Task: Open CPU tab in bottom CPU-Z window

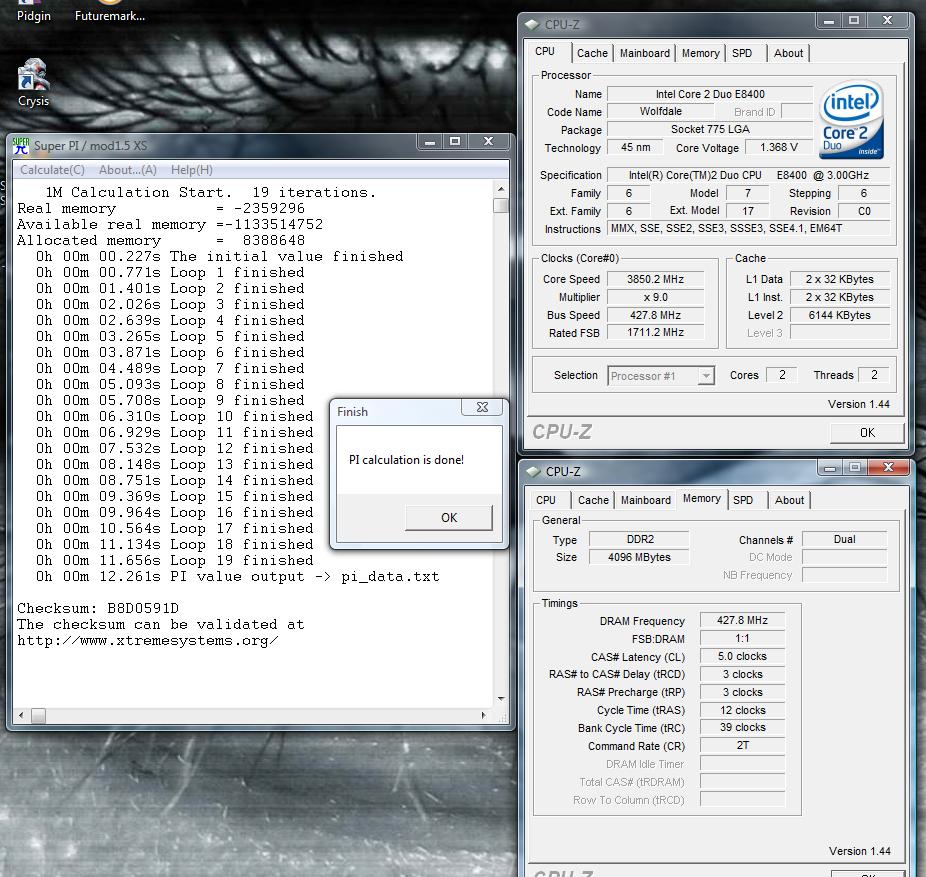Action: (x=546, y=500)
